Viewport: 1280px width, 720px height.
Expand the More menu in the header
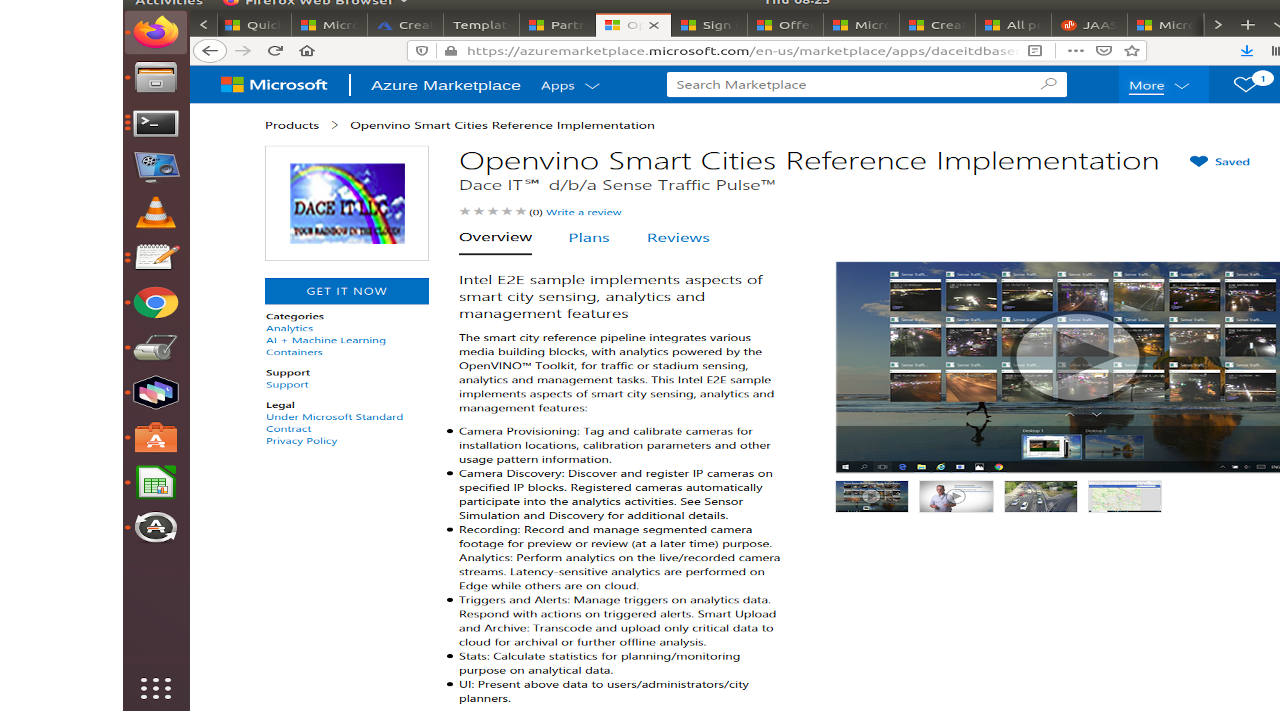click(x=1159, y=85)
